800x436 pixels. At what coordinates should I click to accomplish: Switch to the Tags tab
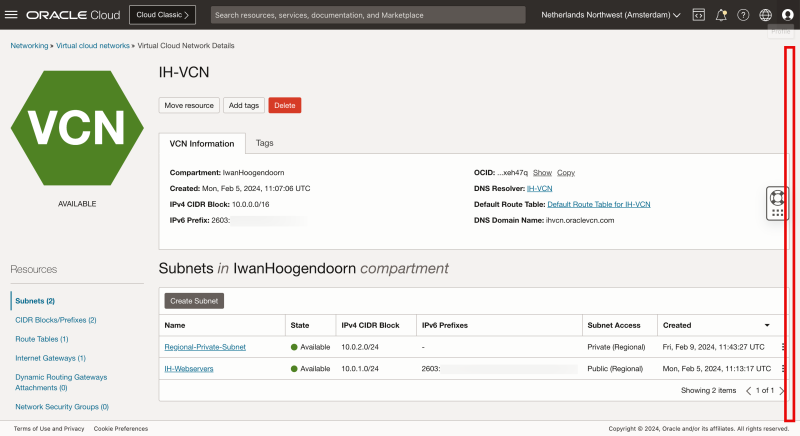264,143
